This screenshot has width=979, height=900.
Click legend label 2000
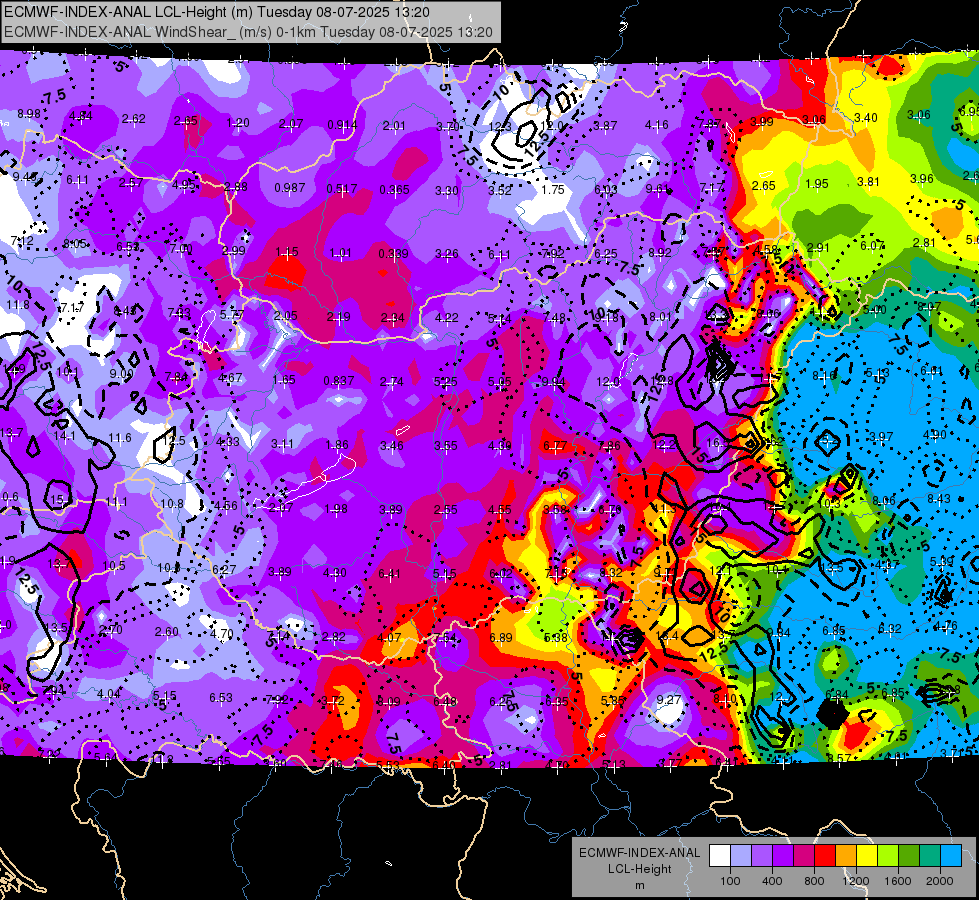[939, 881]
